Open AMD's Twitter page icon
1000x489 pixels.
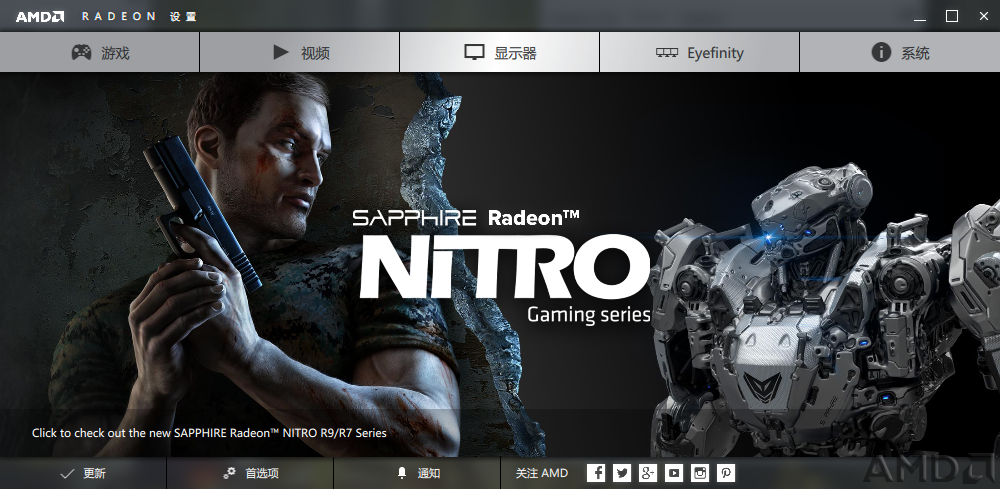point(622,472)
